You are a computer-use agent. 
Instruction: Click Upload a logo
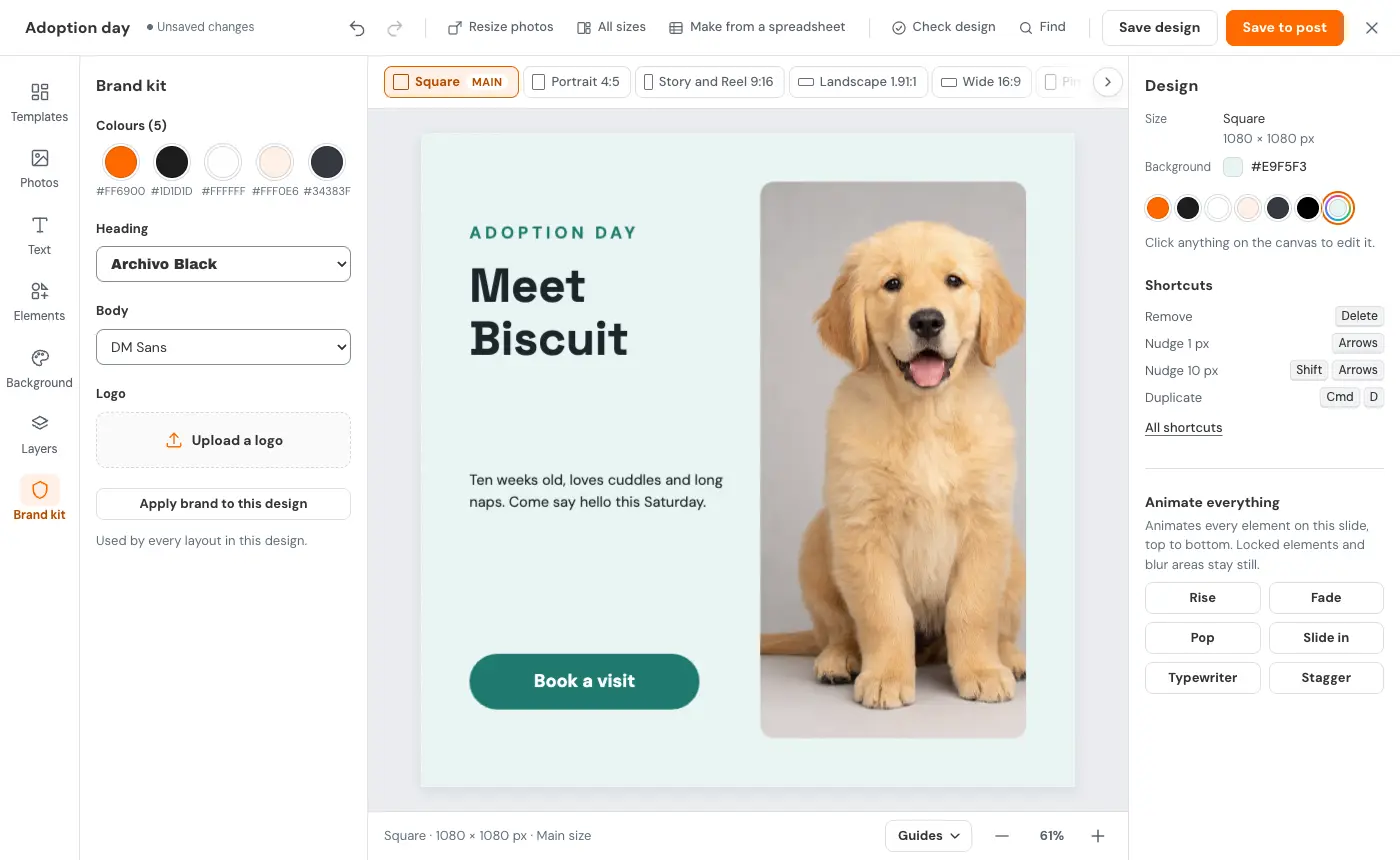click(x=223, y=440)
